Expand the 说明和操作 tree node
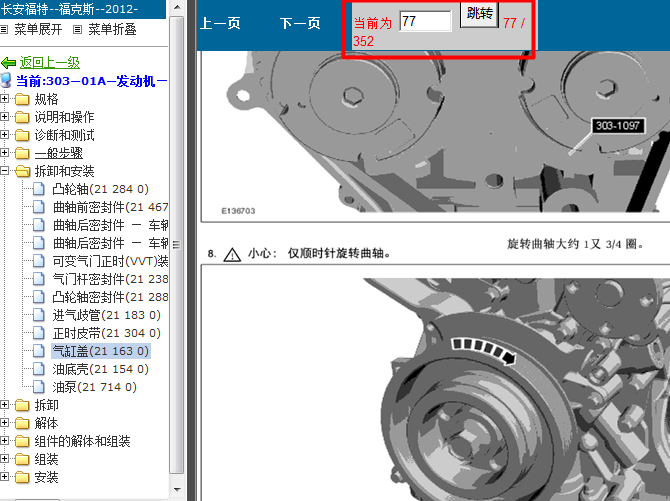Screen dimensions: 670x501 click(x=4, y=117)
